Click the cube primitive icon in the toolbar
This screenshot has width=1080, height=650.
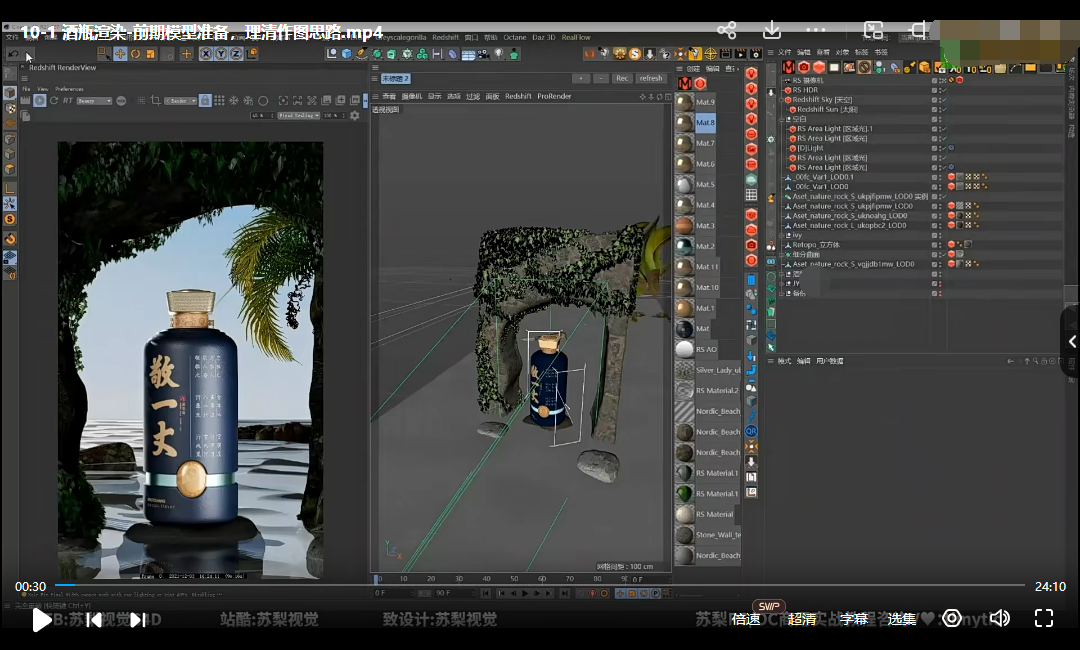click(346, 54)
